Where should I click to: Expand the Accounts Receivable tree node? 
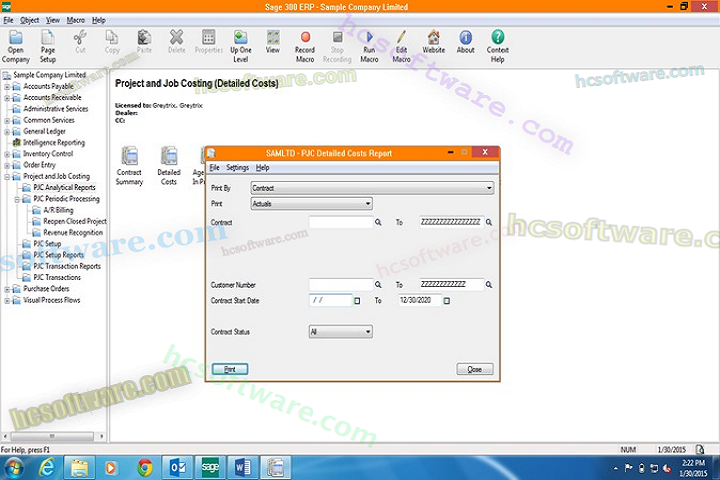(x=7, y=98)
